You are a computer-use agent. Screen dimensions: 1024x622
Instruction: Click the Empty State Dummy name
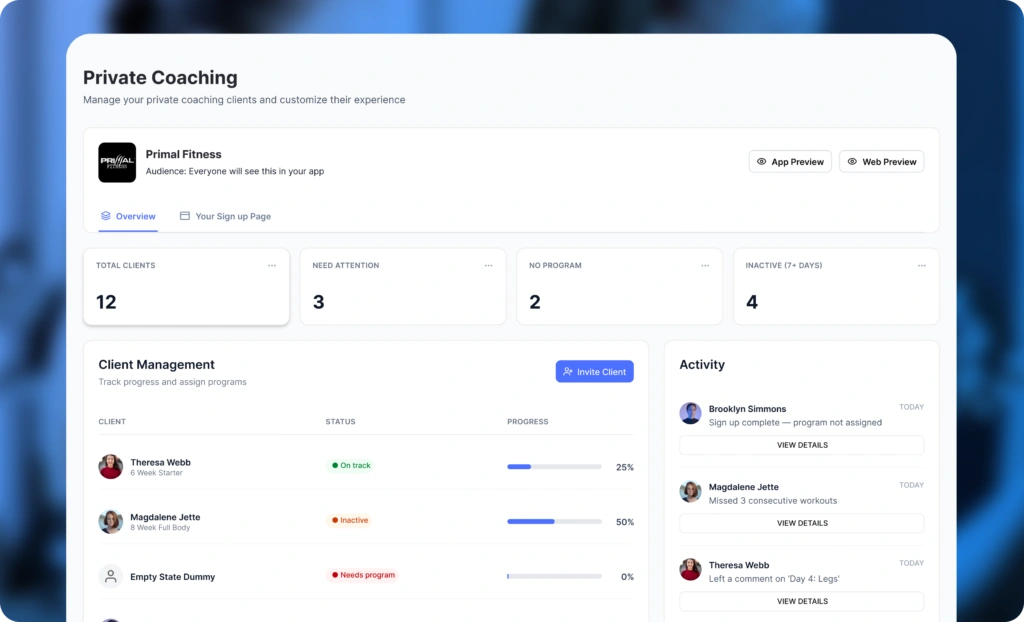[x=172, y=576]
